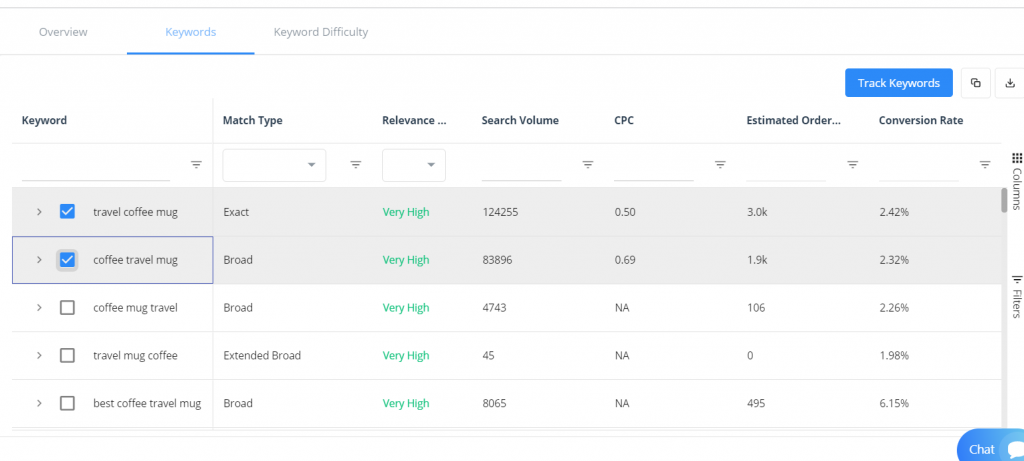
Task: Click the copy keywords icon
Action: click(x=976, y=83)
